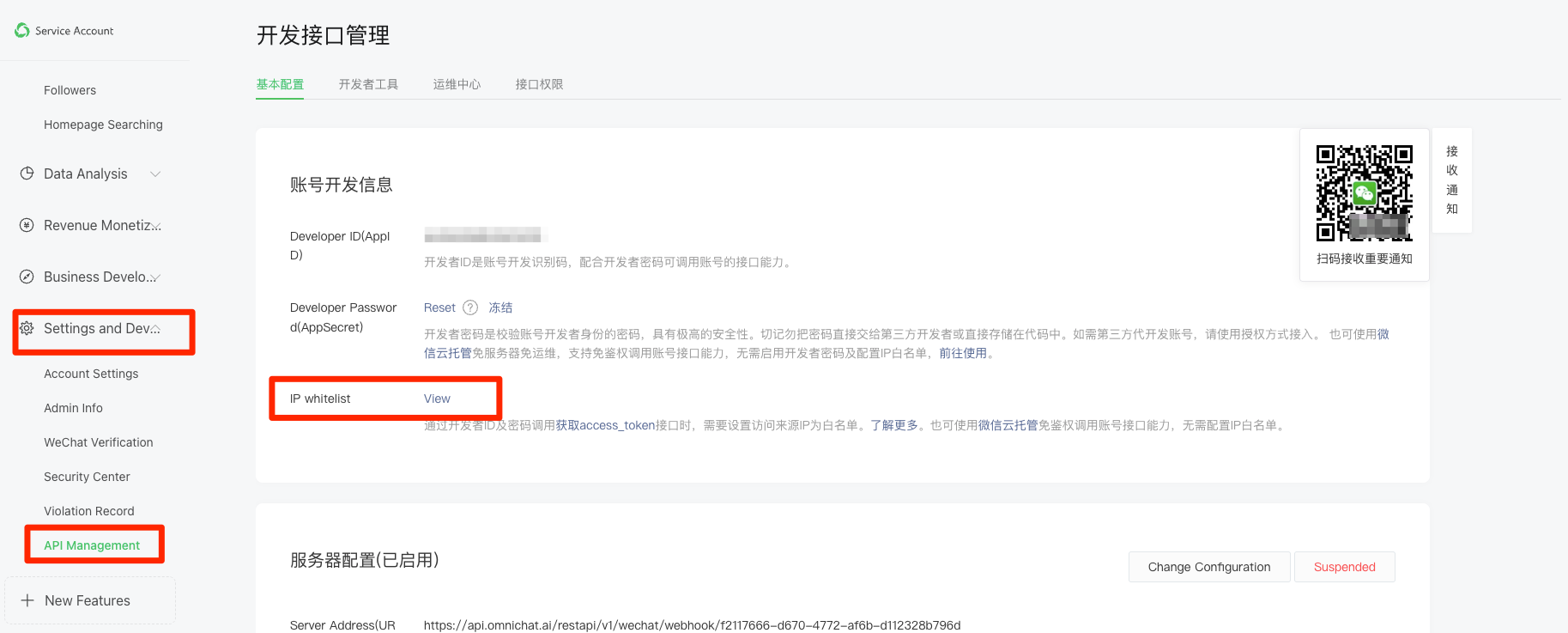Open API Management in the sidebar
Image resolution: width=1568 pixels, height=633 pixels.
click(x=92, y=545)
